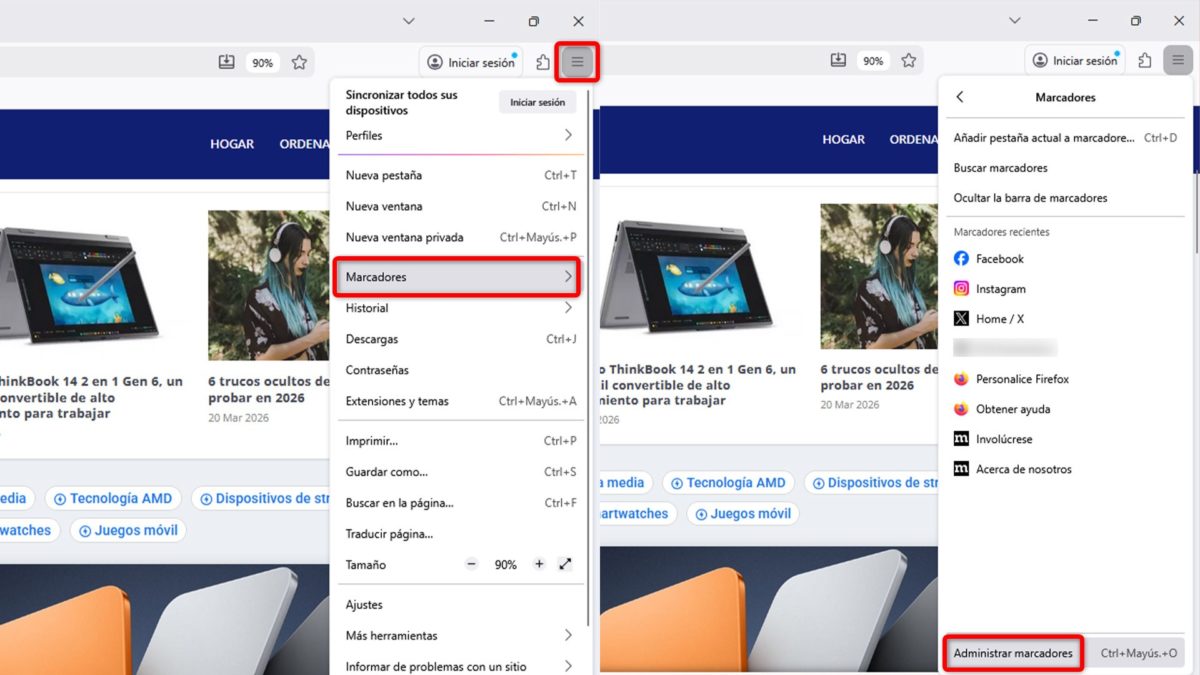
Task: Select Buscar marcadores
Action: coord(1065,167)
